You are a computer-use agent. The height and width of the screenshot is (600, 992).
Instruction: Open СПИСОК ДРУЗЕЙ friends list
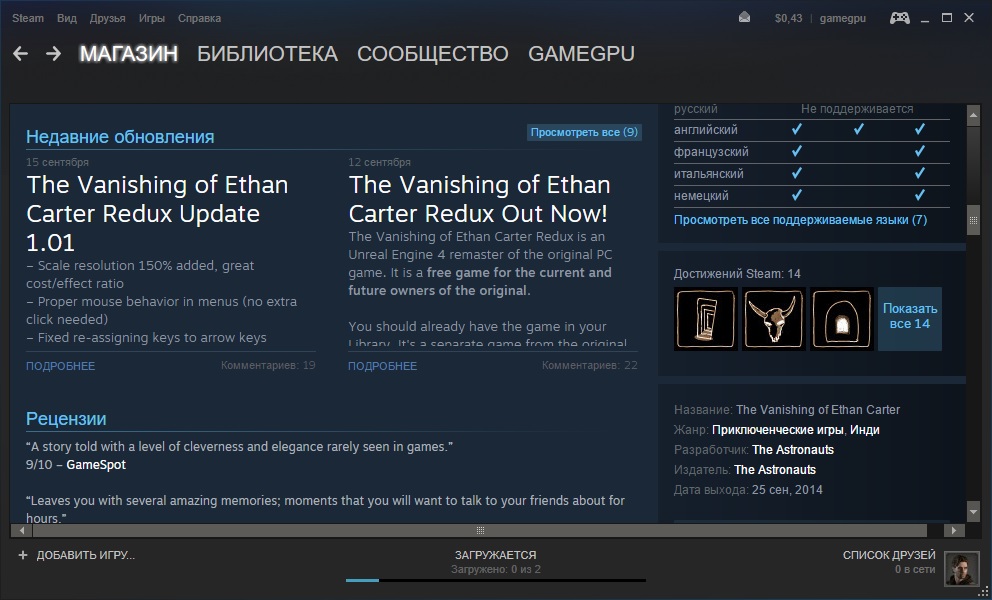889,555
